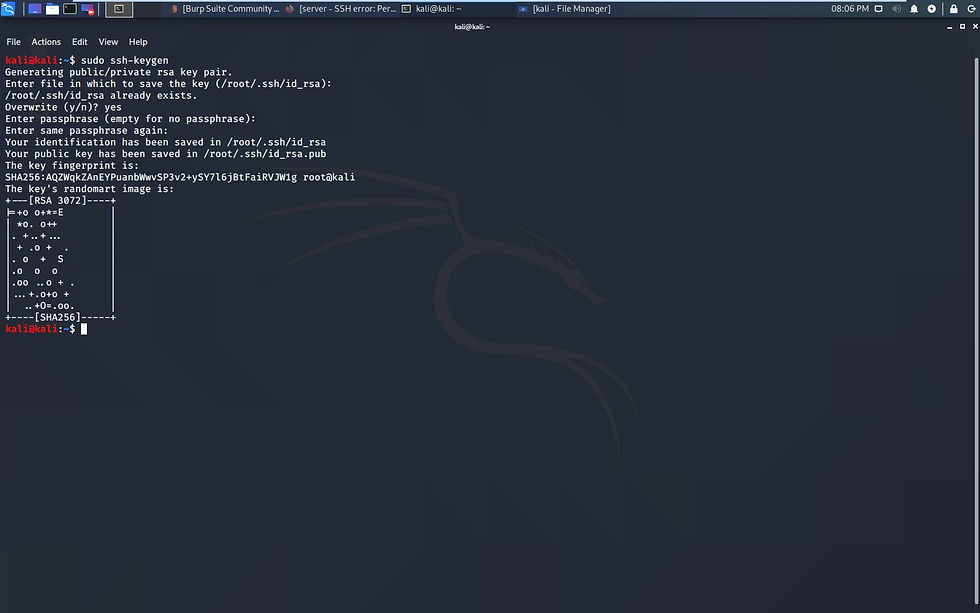Click the terminal cursor at the last prompt

click(84, 329)
